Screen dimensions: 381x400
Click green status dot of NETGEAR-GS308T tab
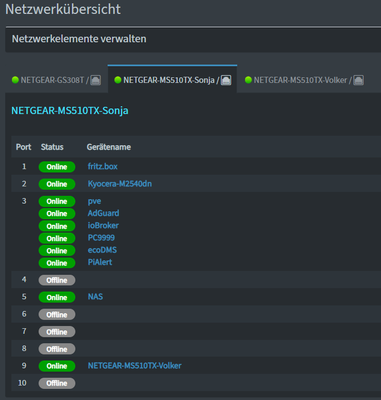[x=15, y=80]
